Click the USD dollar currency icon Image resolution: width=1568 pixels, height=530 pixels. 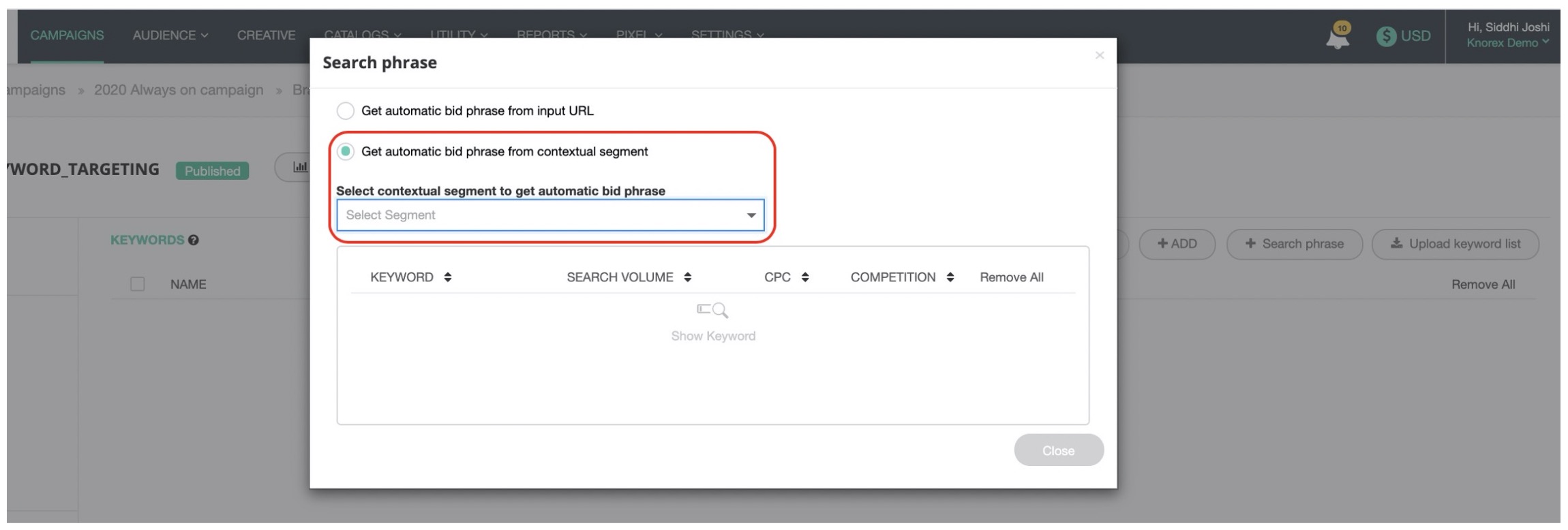point(1386,36)
